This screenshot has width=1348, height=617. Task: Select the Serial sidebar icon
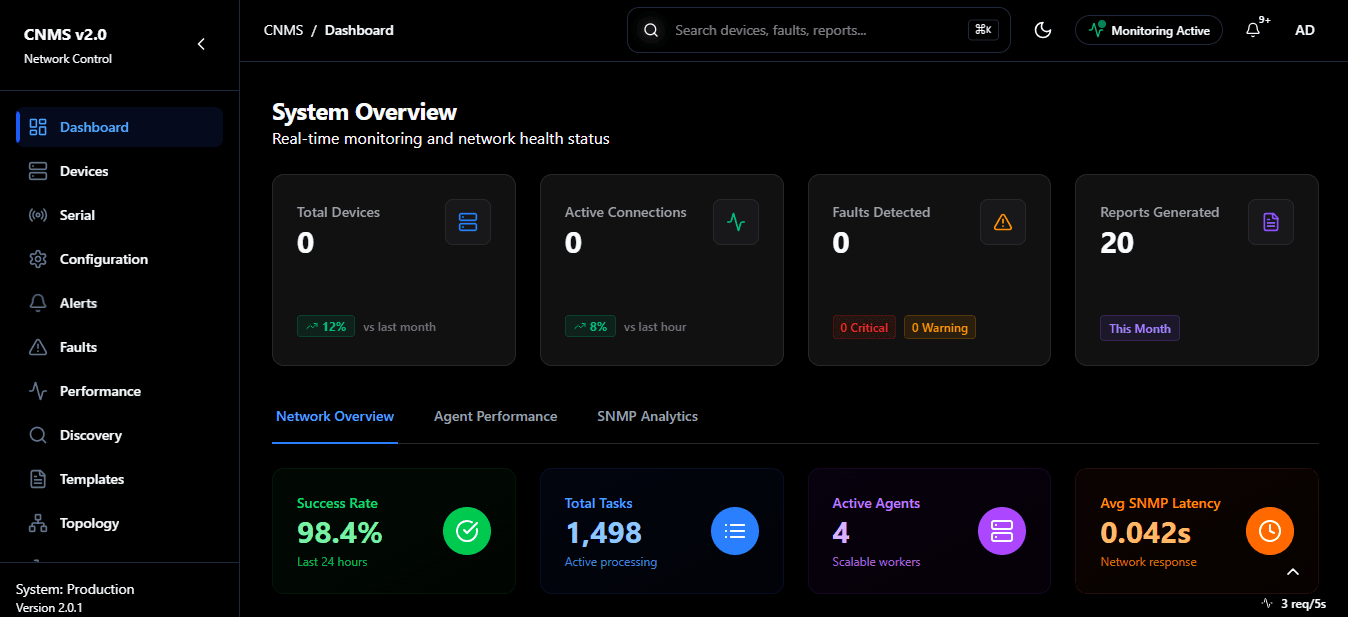[37, 214]
